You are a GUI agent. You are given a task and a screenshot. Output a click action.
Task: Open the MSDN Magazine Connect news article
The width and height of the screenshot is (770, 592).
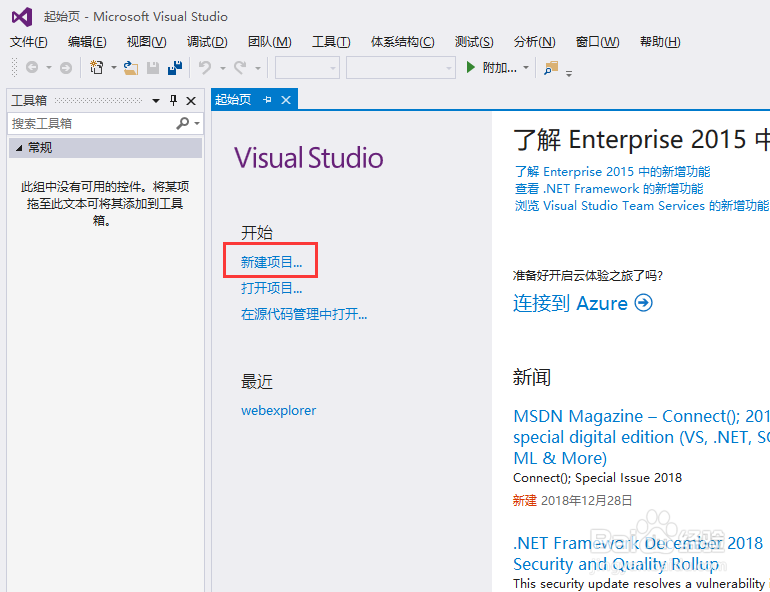click(x=641, y=437)
